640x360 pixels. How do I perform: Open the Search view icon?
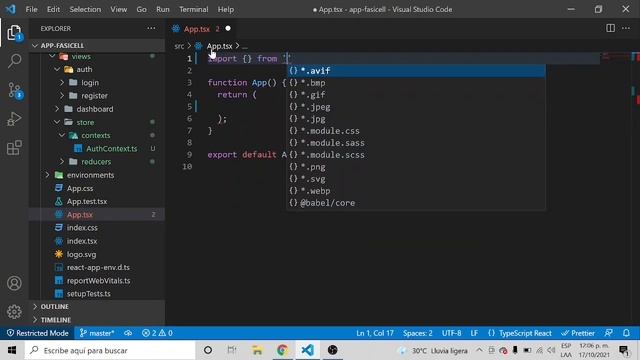14,61
